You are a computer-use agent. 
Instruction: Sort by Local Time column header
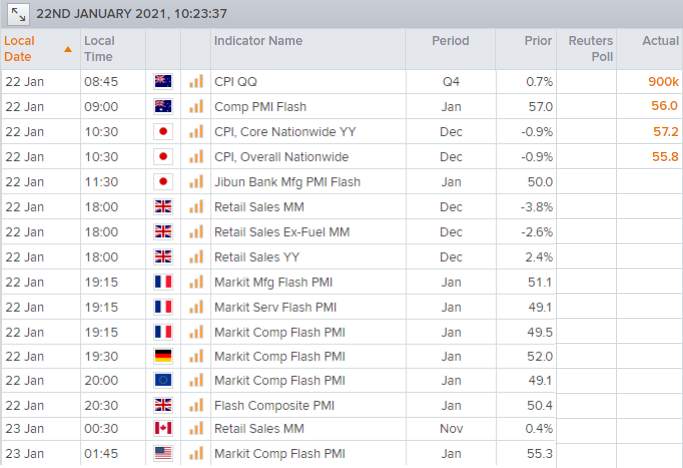coord(98,49)
